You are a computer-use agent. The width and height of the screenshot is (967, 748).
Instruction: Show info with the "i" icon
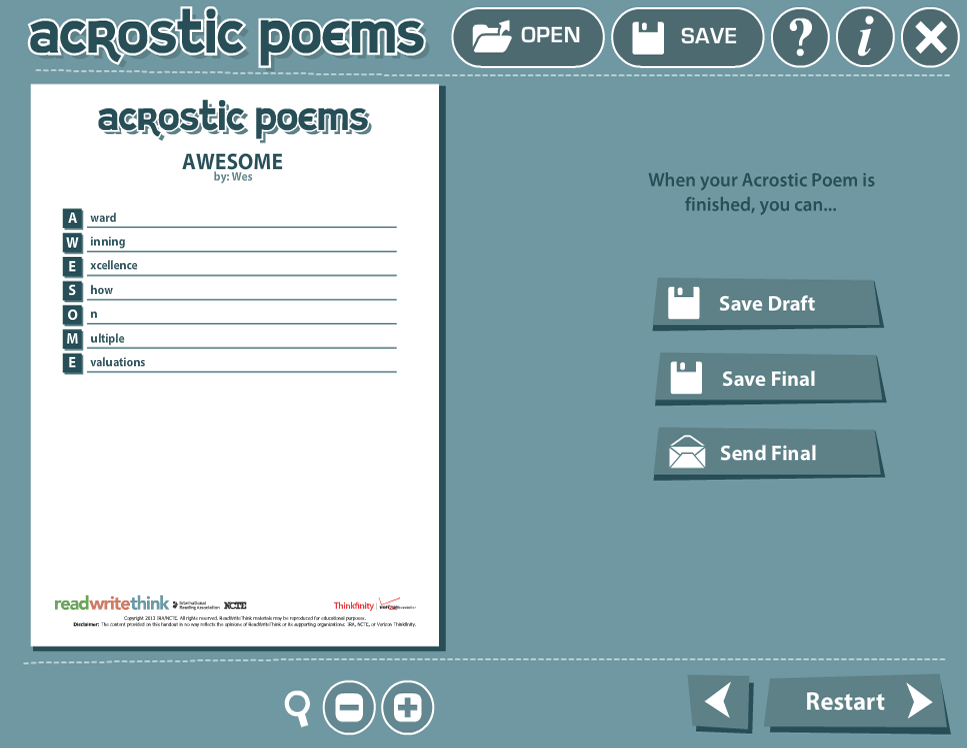[865, 37]
